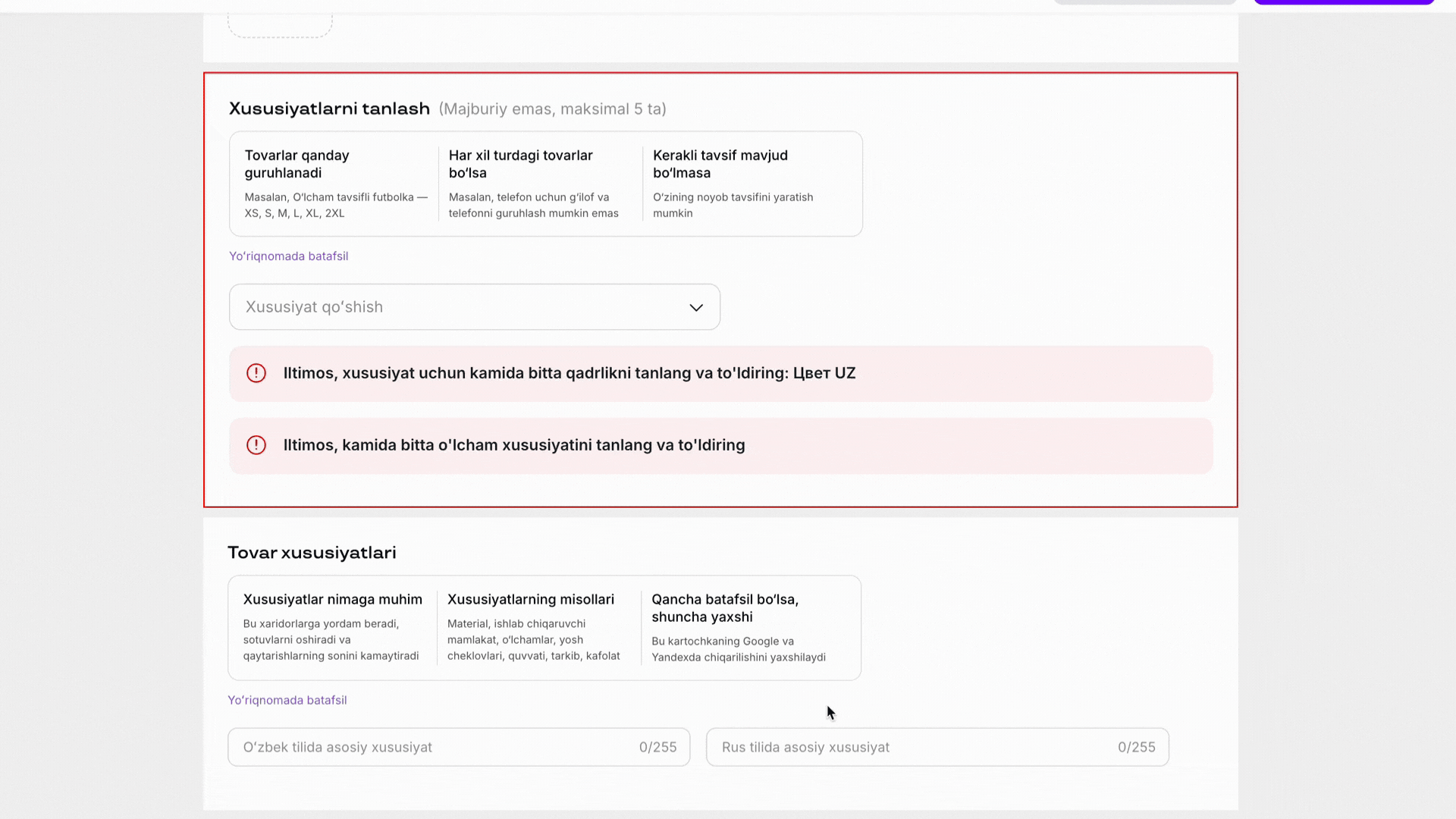Click the XS, S, M, L, XL, 2XL example text
The width and height of the screenshot is (1456, 819).
pos(294,213)
